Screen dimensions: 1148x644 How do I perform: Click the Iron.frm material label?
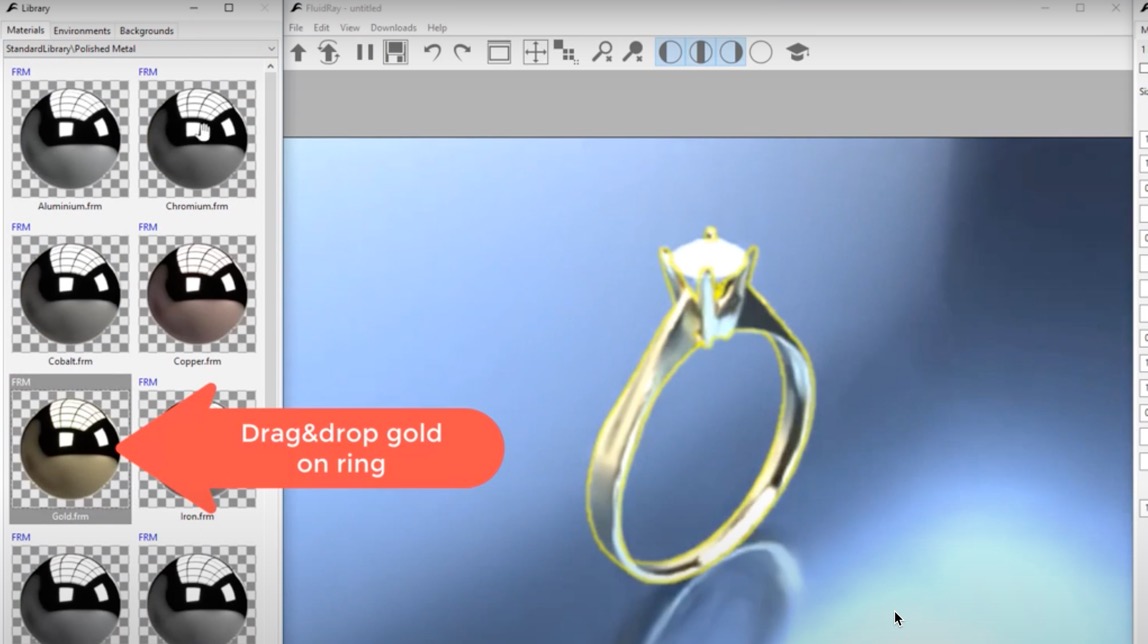coord(197,516)
